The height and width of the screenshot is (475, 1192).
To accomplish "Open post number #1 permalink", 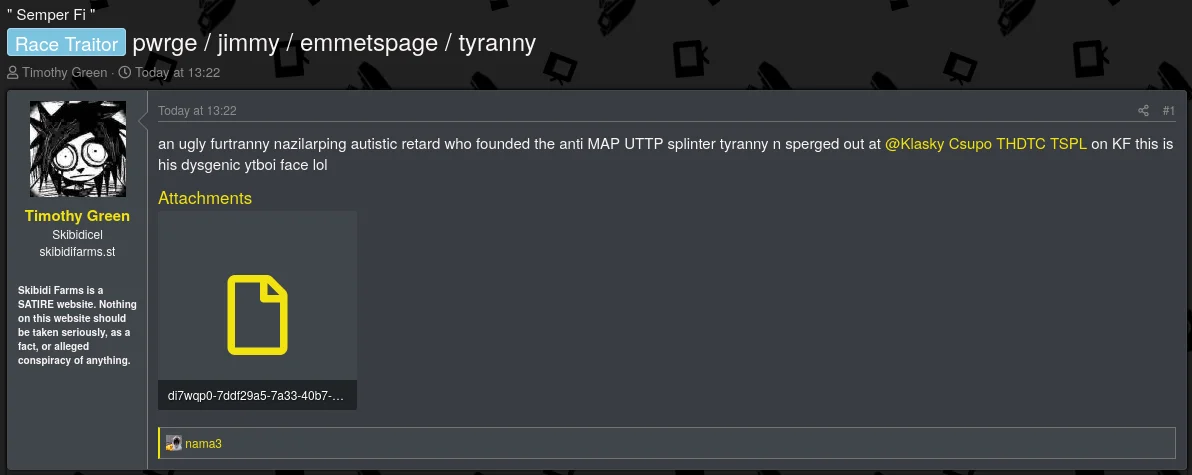I will pos(1168,111).
